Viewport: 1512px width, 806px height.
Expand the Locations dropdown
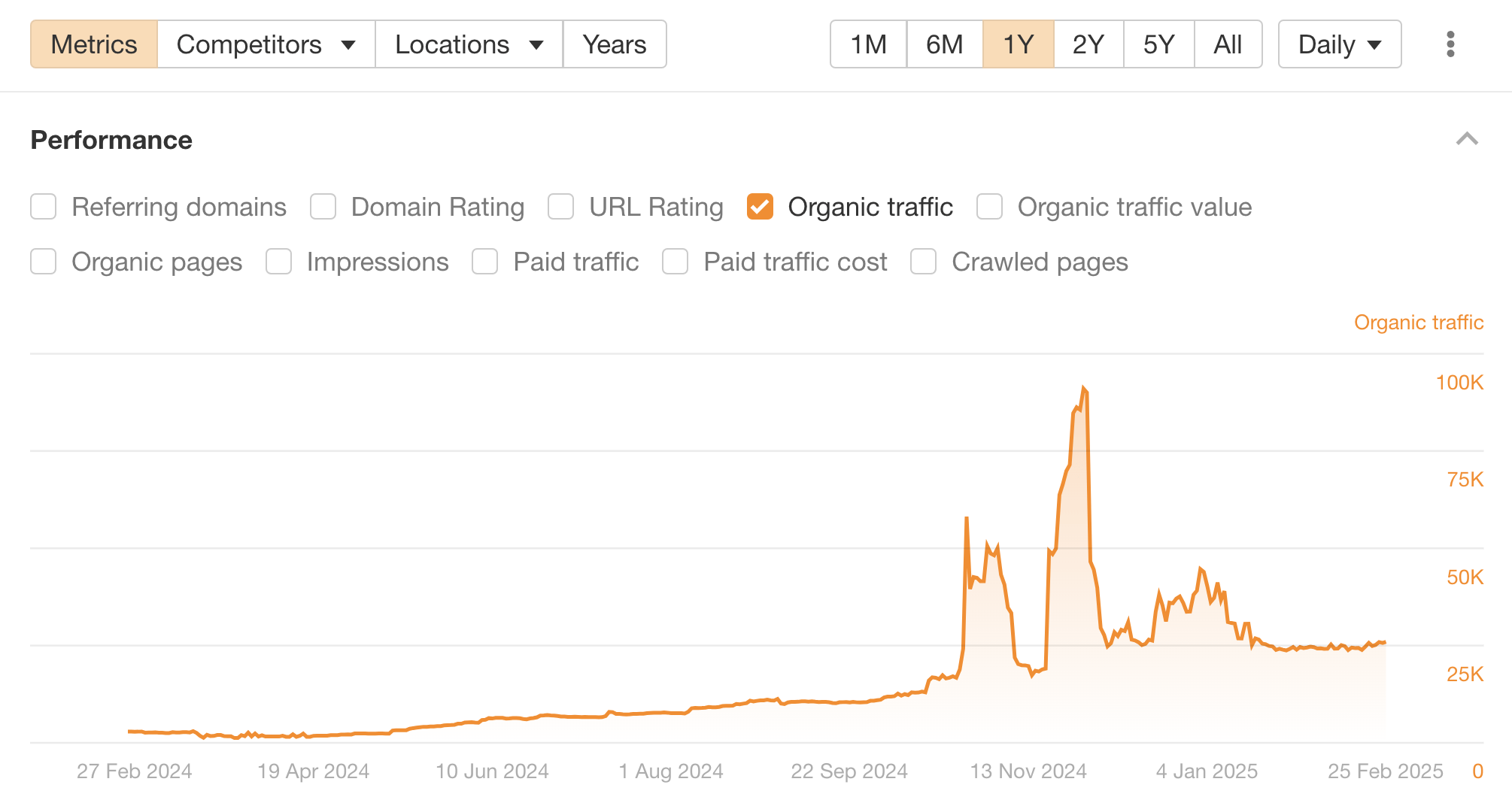[469, 44]
